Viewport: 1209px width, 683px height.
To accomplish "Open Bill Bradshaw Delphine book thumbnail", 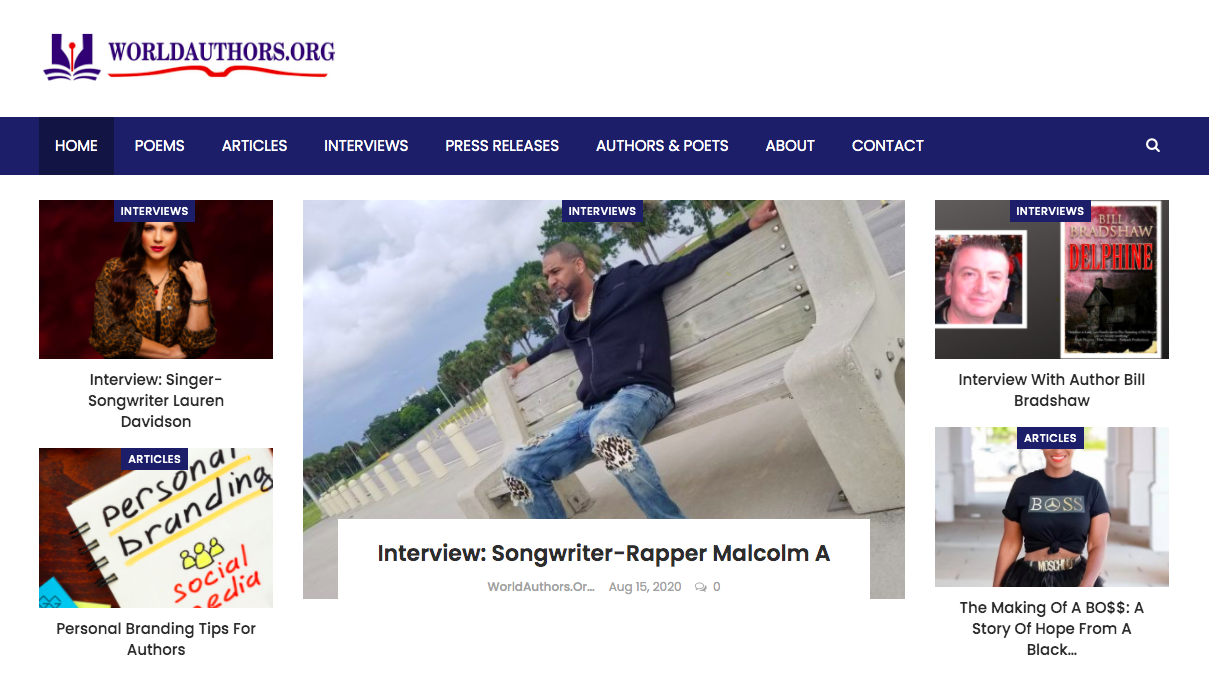I will (x=1052, y=279).
